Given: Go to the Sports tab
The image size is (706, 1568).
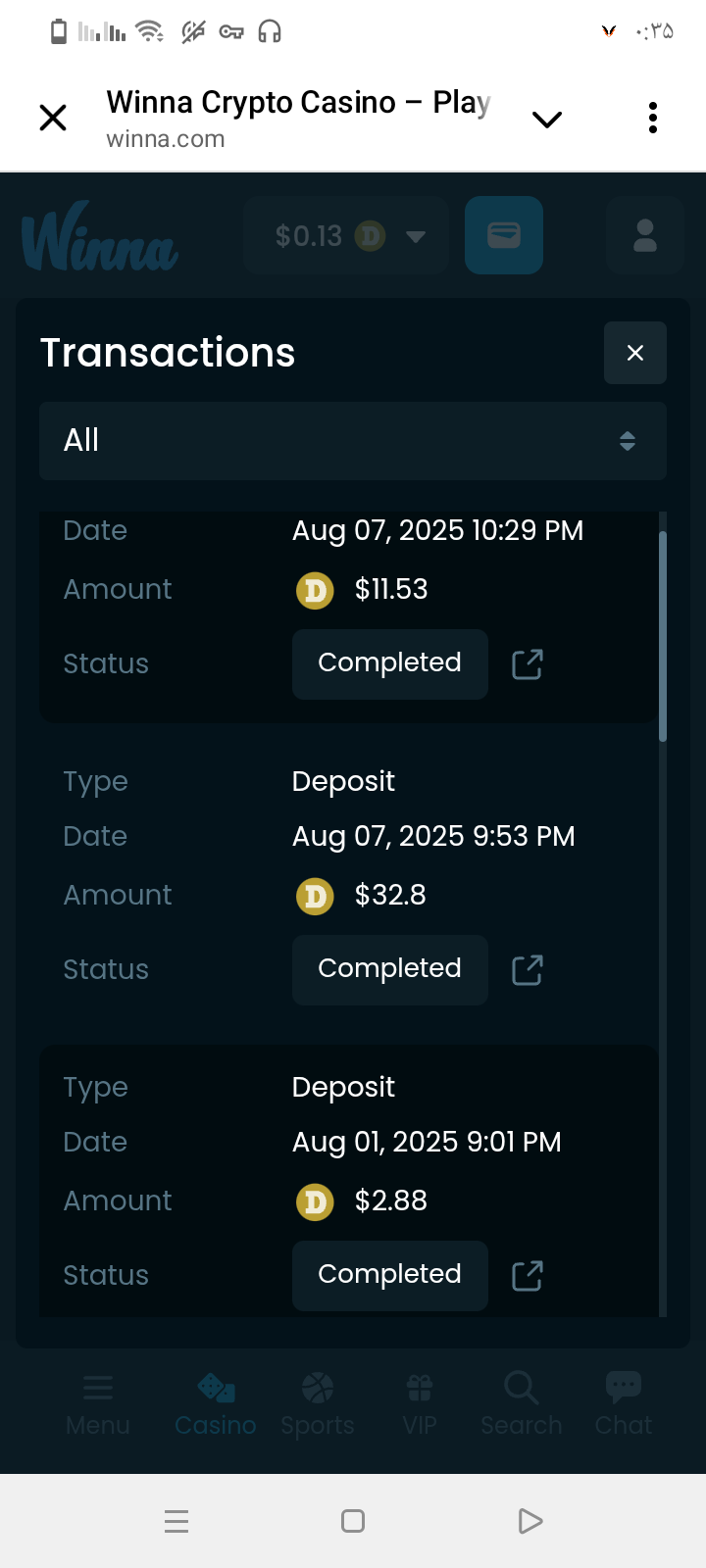Looking at the screenshot, I should pyautogui.click(x=318, y=1403).
